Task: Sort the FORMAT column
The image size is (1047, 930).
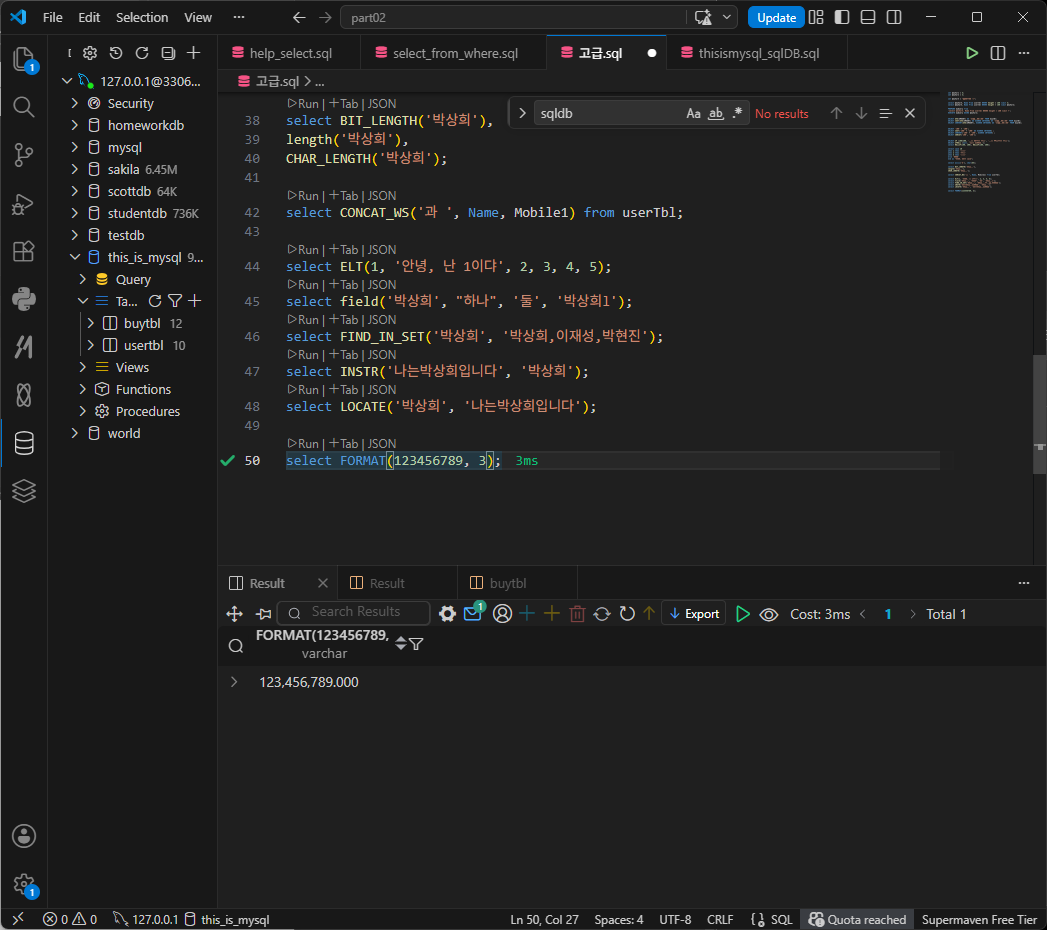Action: [401, 644]
